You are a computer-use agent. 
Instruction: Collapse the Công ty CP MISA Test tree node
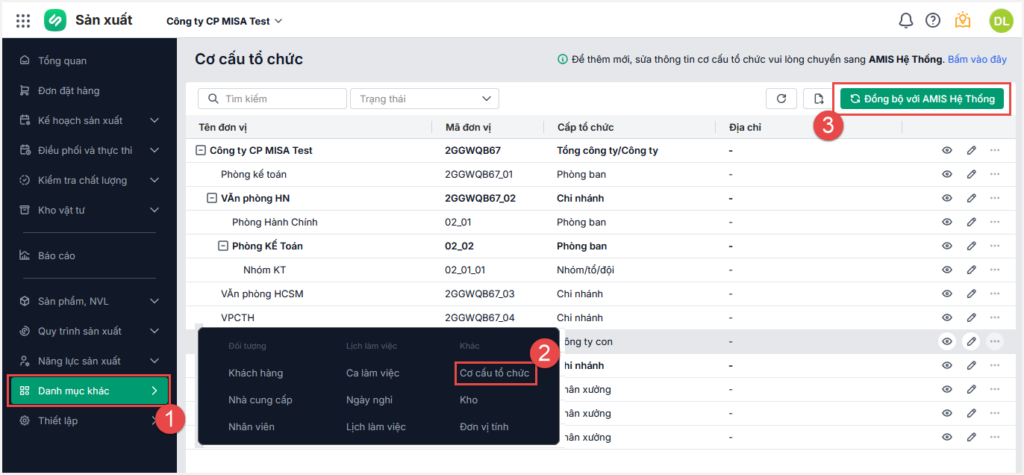click(x=200, y=150)
